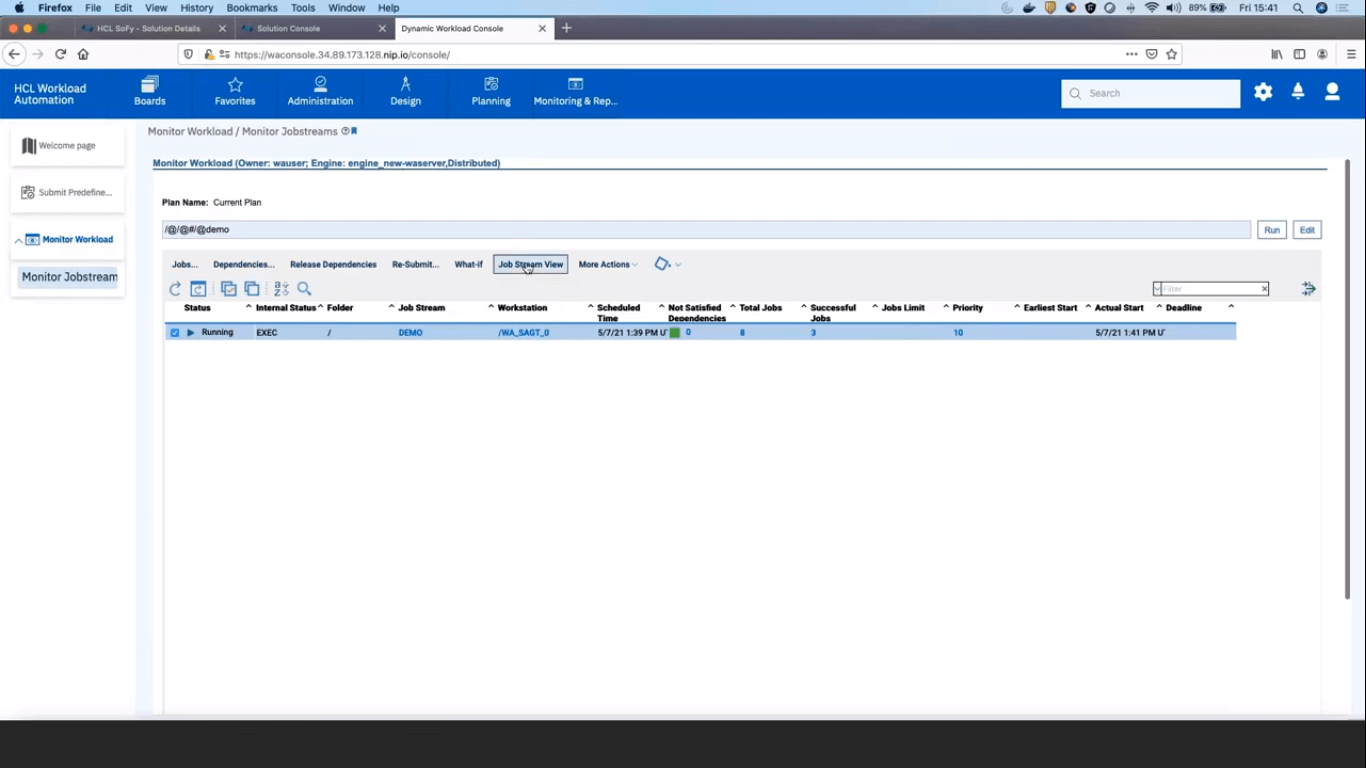The width and height of the screenshot is (1366, 768).
Task: Open the DEMO job stream link
Action: 410,333
